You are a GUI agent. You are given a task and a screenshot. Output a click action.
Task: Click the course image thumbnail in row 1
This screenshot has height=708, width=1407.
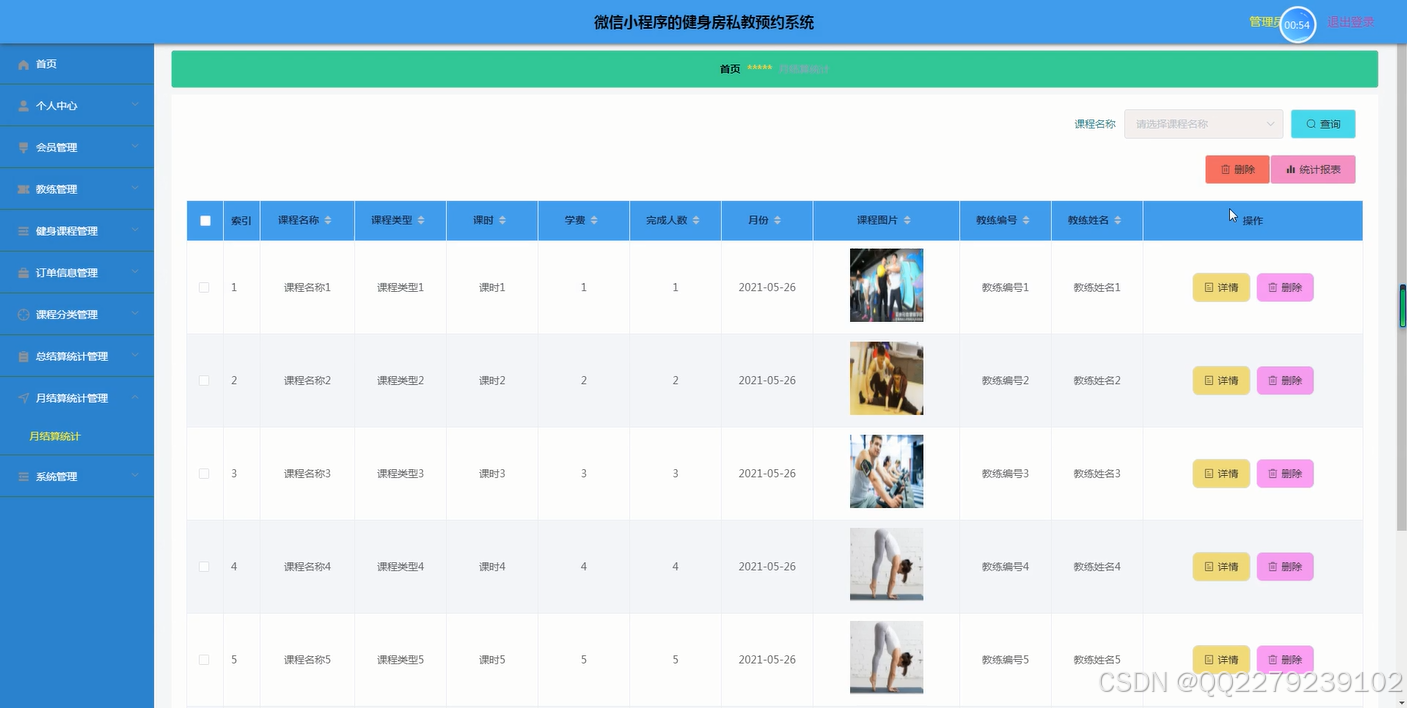pos(886,284)
